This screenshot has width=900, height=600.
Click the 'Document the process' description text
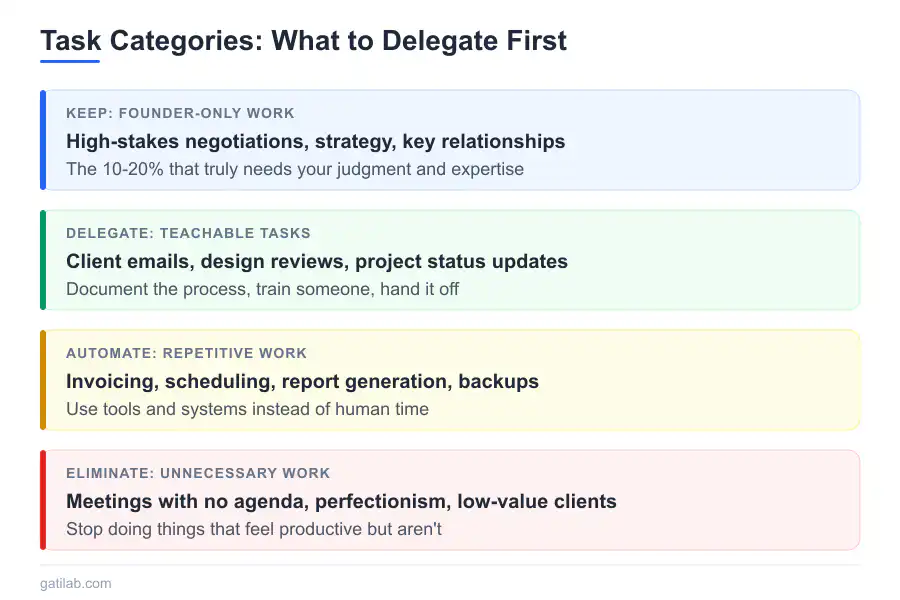[x=262, y=289]
